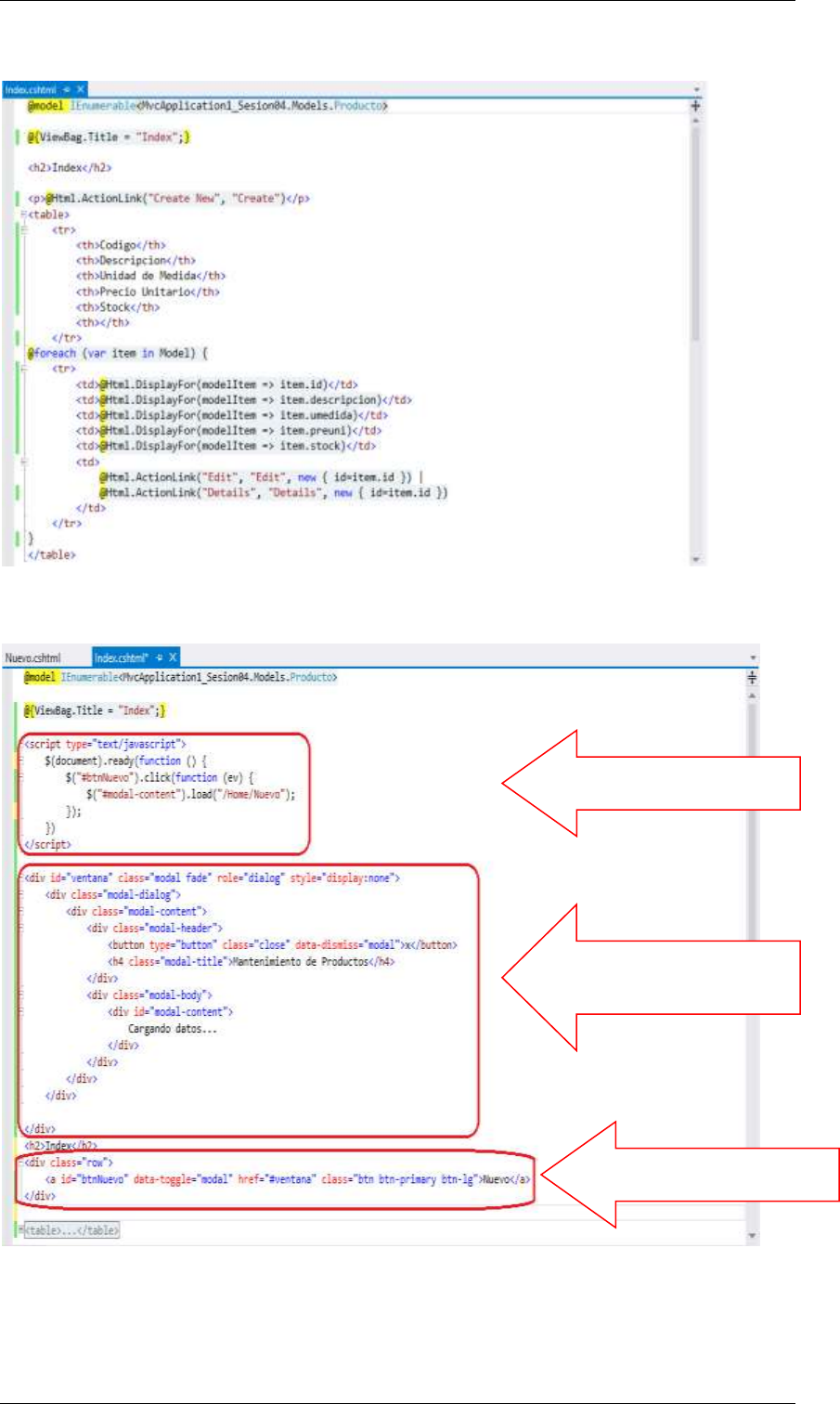Click the closing </script> tag line
This screenshot has width=840, height=1404.
(47, 845)
